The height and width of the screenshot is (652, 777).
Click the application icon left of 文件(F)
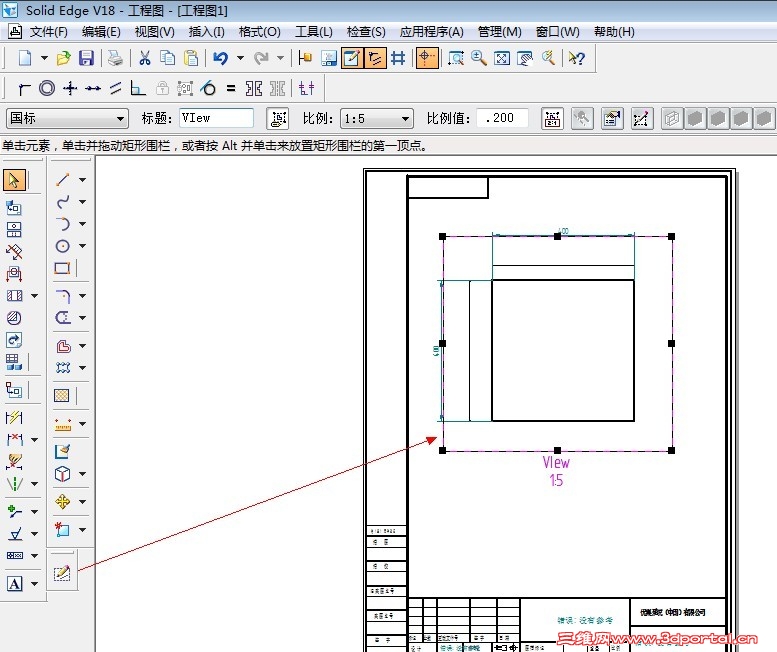tap(15, 32)
